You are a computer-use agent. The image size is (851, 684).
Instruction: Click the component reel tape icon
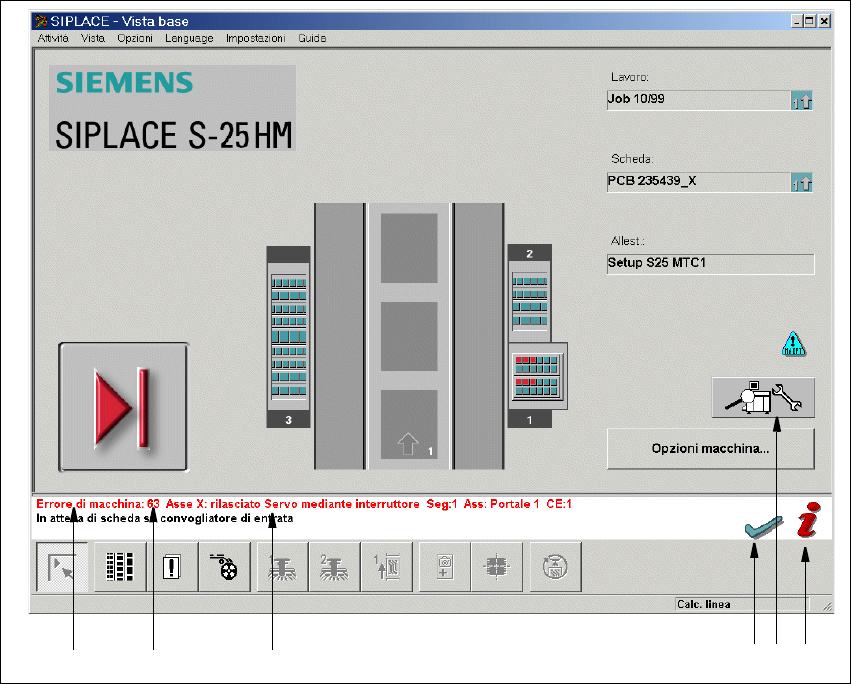(225, 567)
